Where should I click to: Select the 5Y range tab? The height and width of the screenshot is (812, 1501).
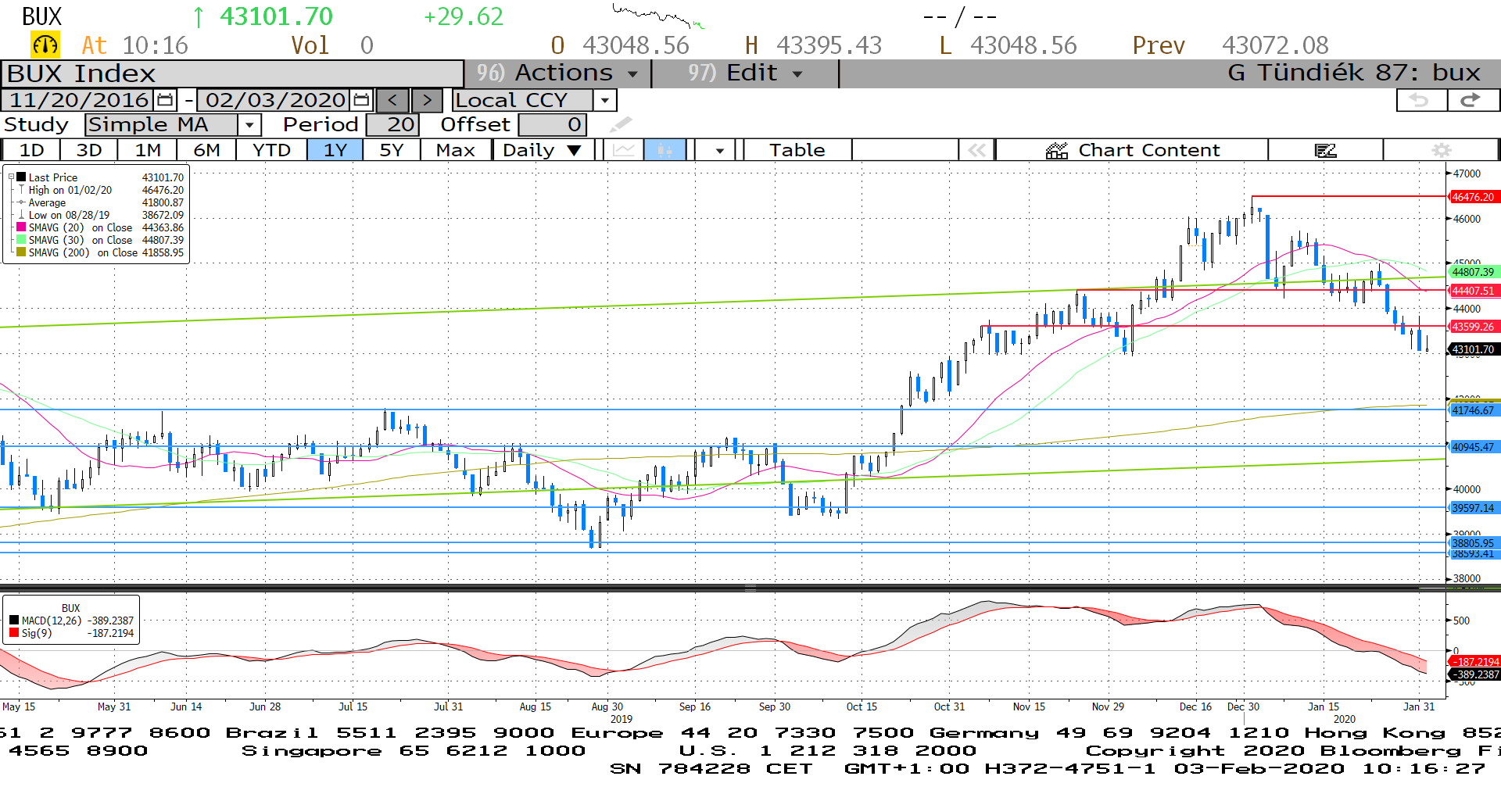point(392,150)
